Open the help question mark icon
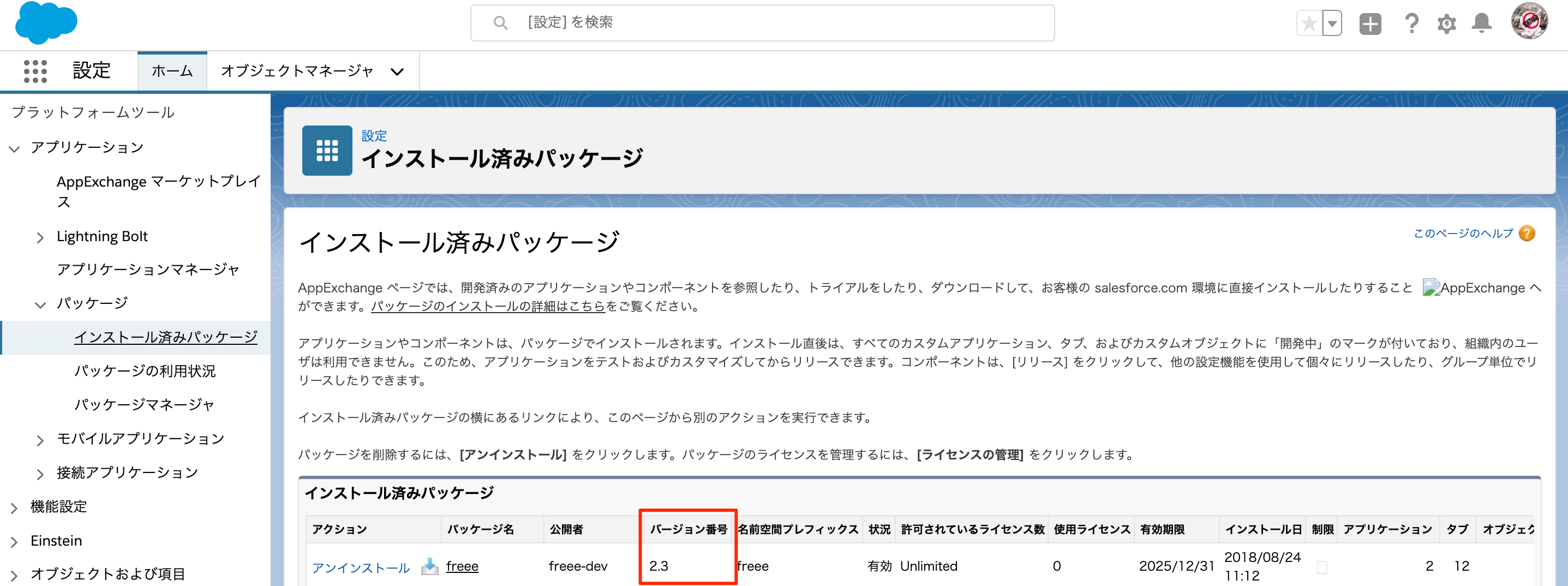This screenshot has width=1568, height=586. (1411, 23)
